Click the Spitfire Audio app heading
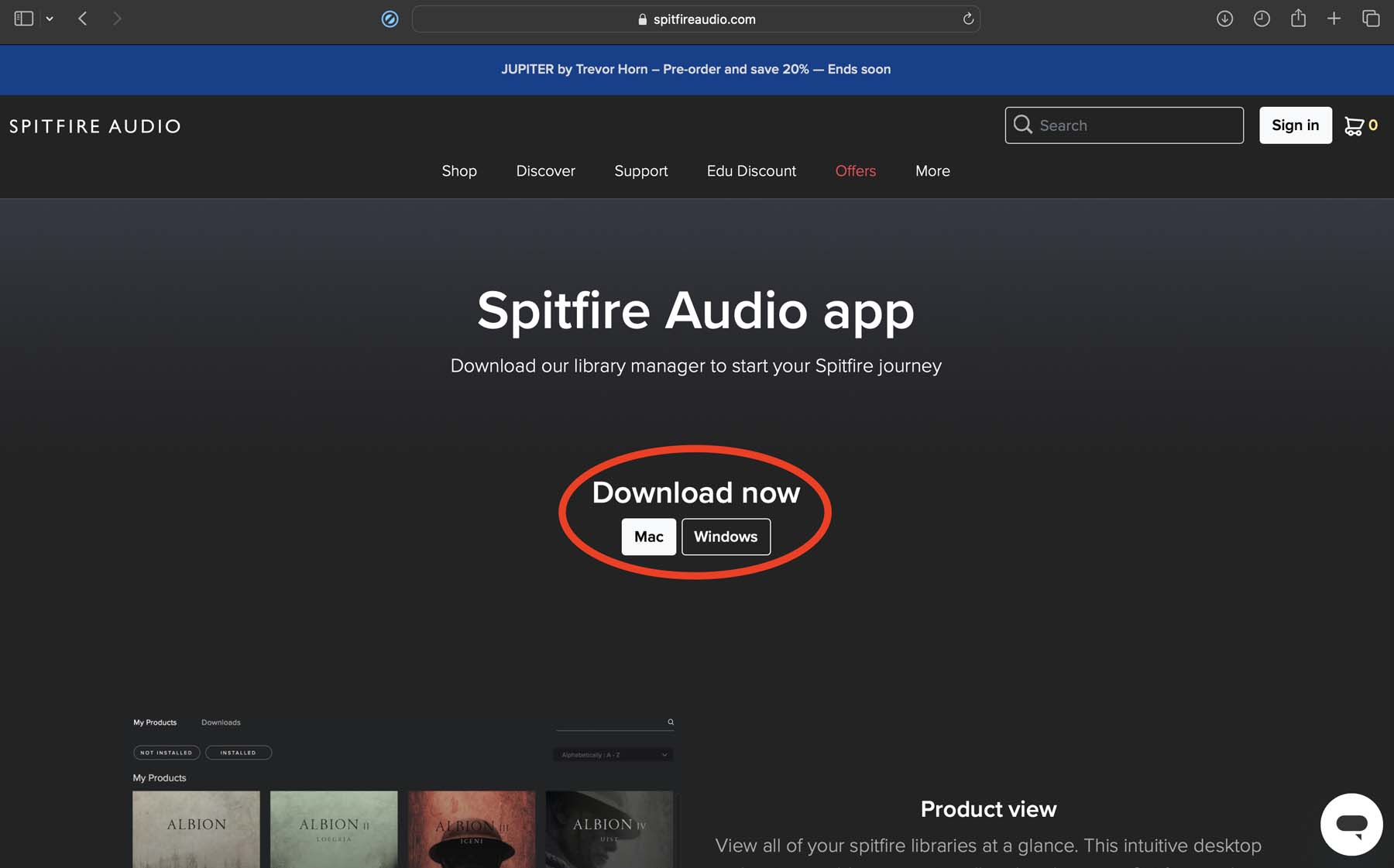Image resolution: width=1394 pixels, height=868 pixels. pyautogui.click(x=695, y=310)
